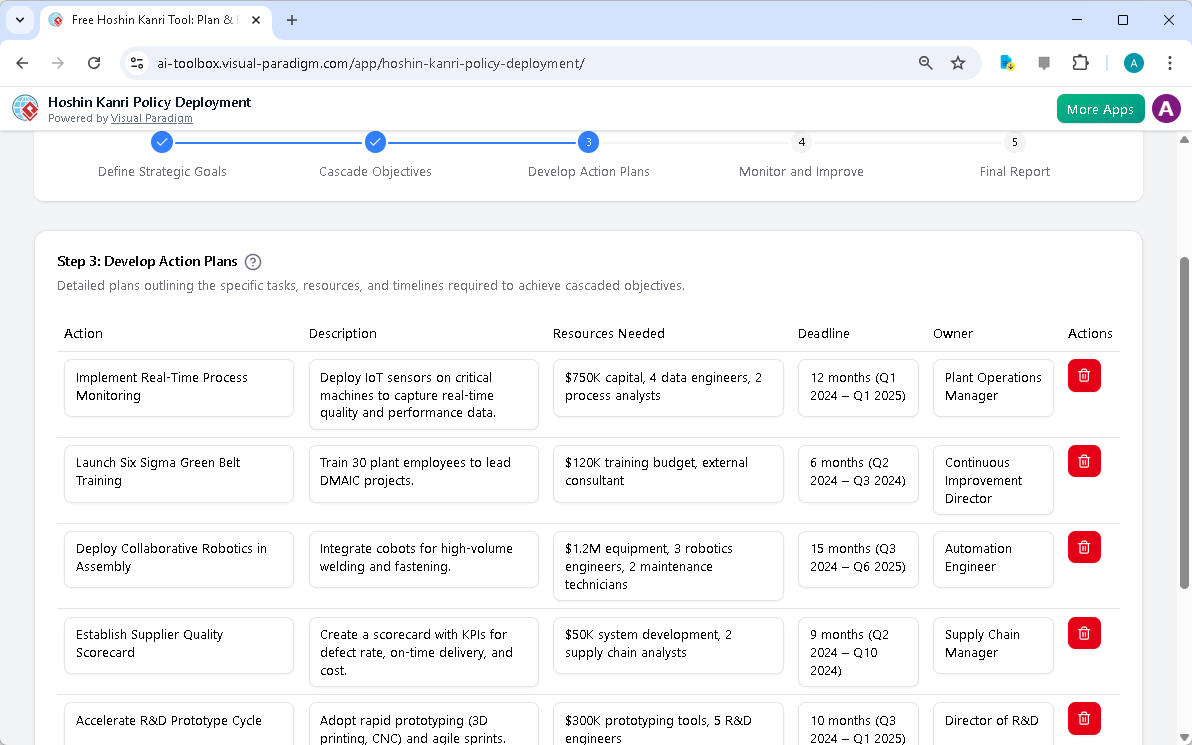Return to the Cascade Objectives step
Image resolution: width=1192 pixels, height=745 pixels.
(x=375, y=142)
